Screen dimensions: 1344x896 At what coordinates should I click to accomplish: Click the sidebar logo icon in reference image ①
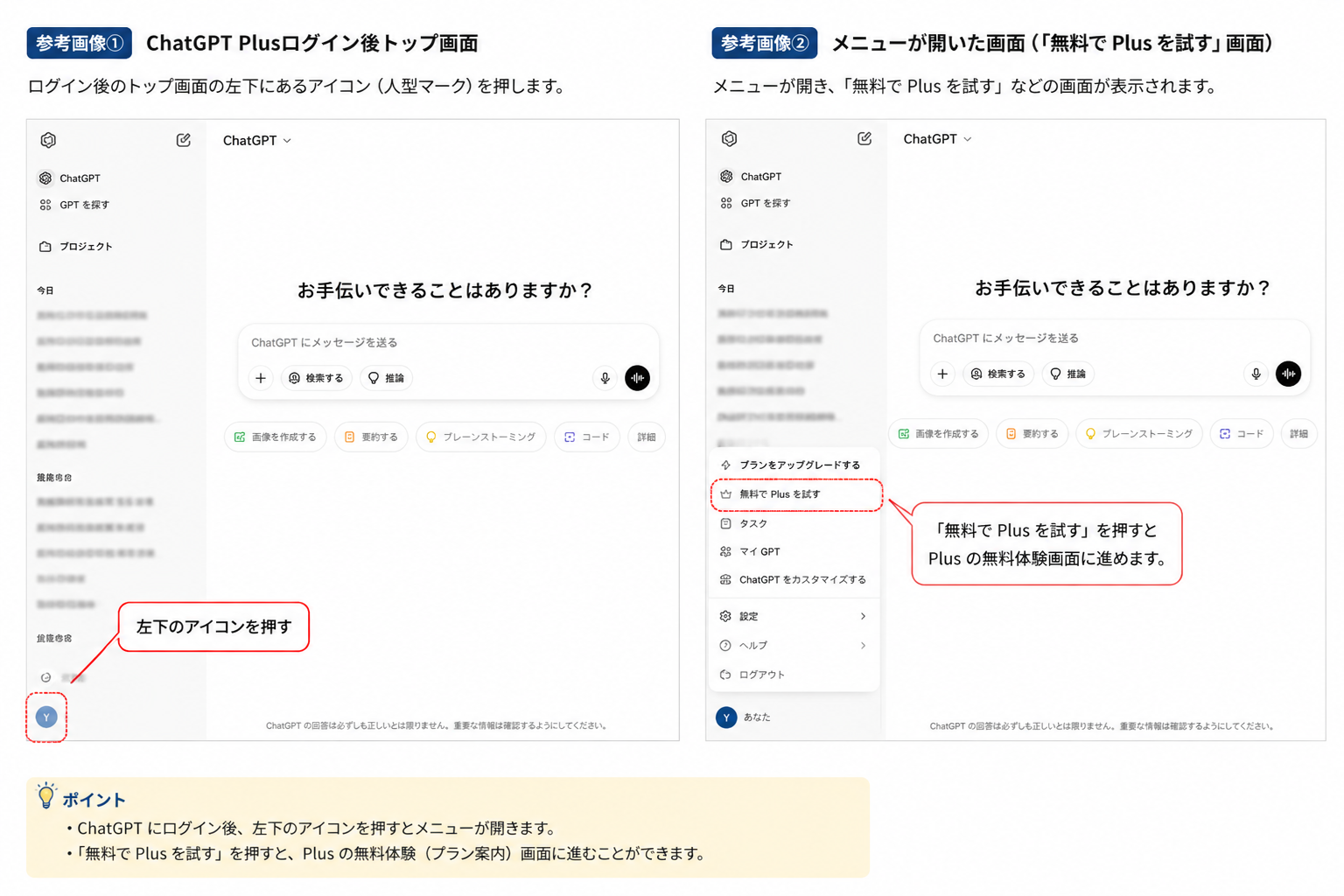click(x=48, y=140)
